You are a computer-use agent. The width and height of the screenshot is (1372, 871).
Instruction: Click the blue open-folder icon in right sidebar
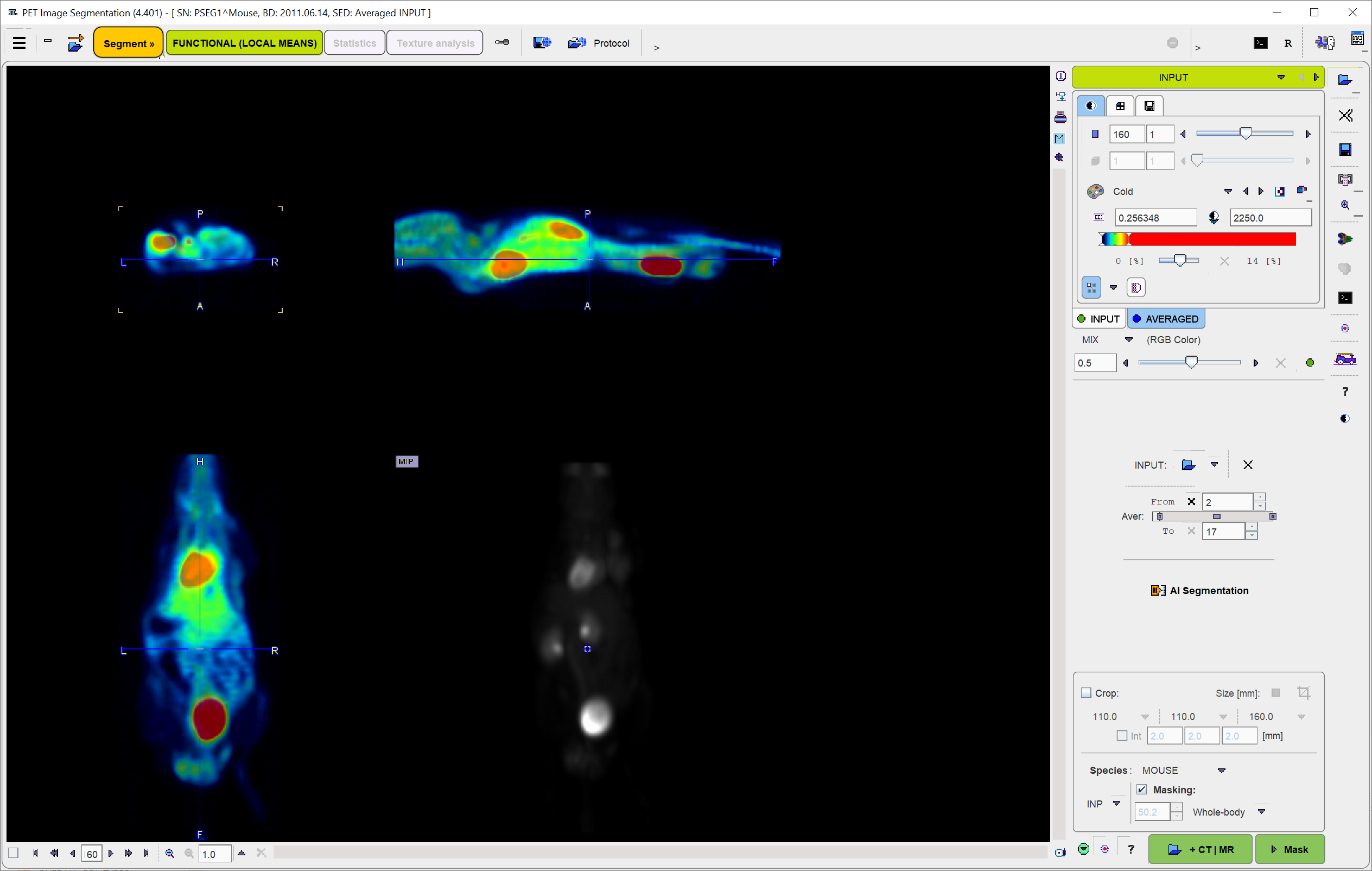click(x=1345, y=80)
